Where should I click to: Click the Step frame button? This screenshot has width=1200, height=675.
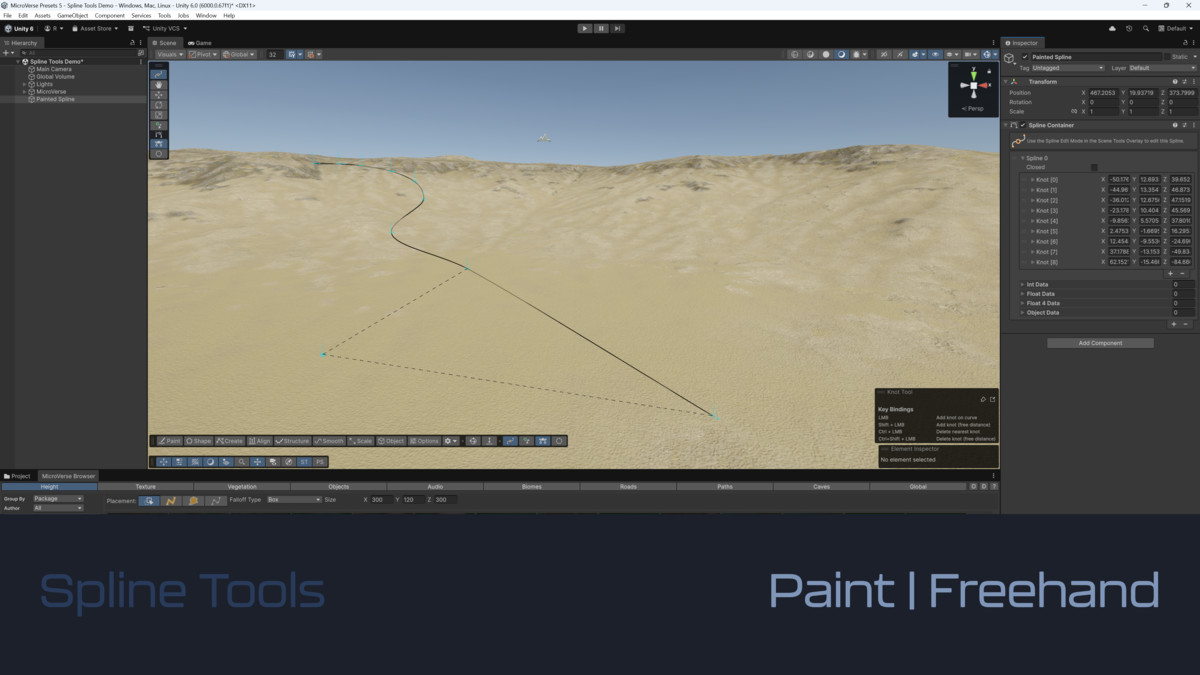click(x=616, y=28)
